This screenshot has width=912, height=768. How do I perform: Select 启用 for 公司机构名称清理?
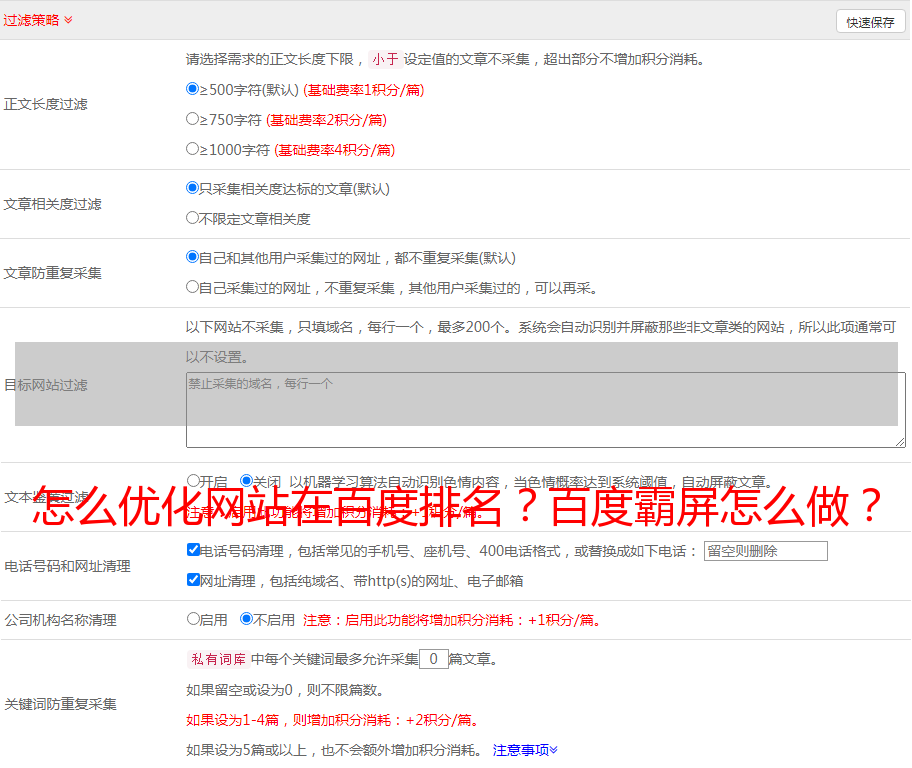[x=193, y=619]
